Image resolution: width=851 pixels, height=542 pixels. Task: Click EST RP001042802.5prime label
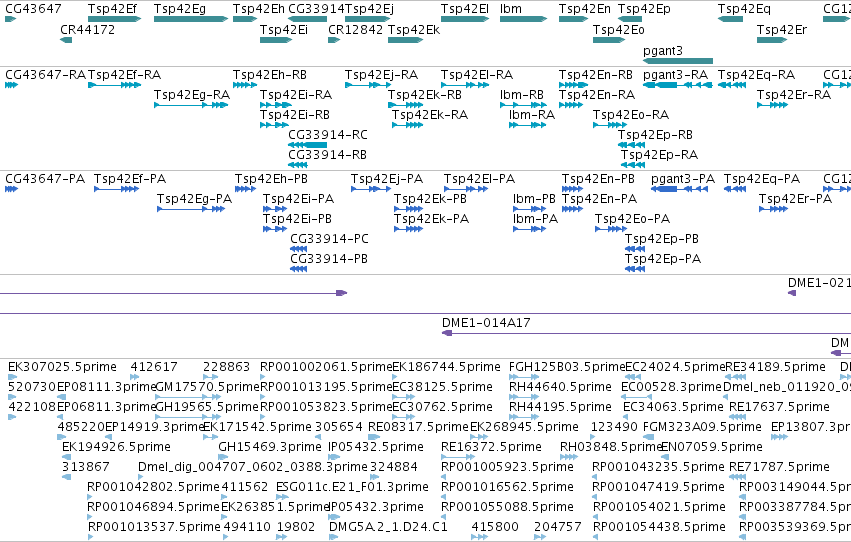153,487
